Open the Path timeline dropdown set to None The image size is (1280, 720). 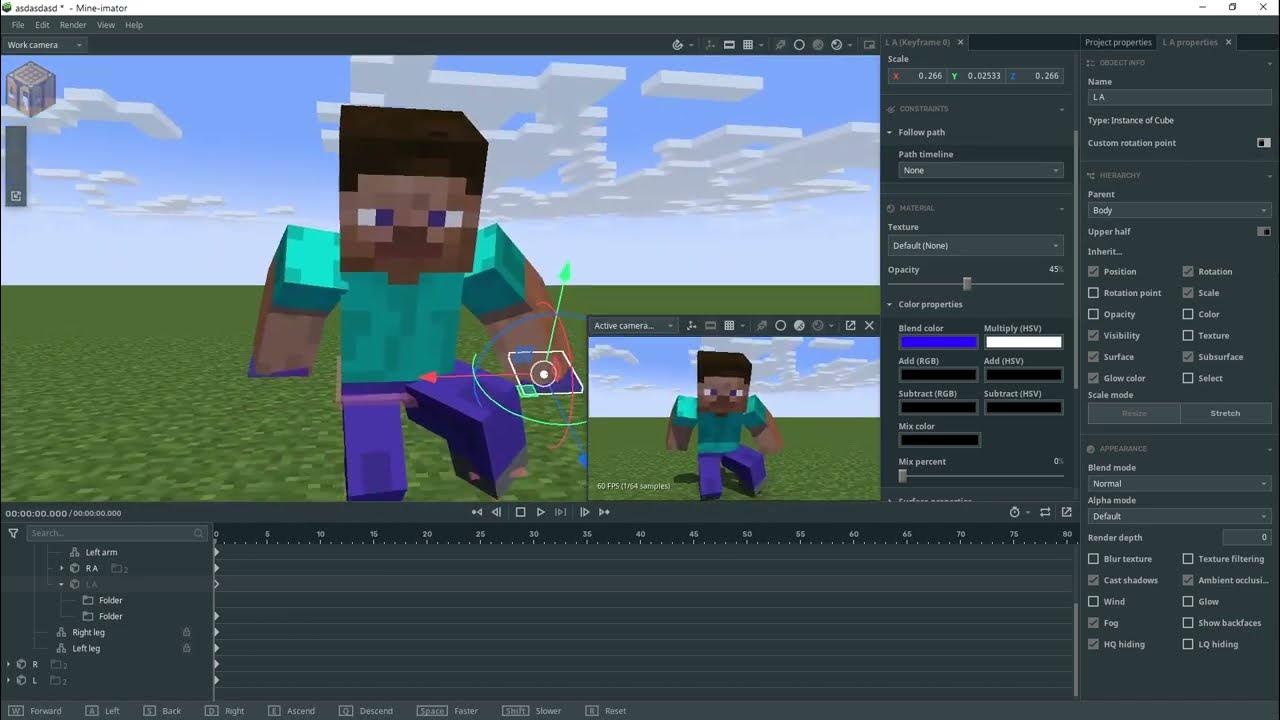pyautogui.click(x=980, y=170)
